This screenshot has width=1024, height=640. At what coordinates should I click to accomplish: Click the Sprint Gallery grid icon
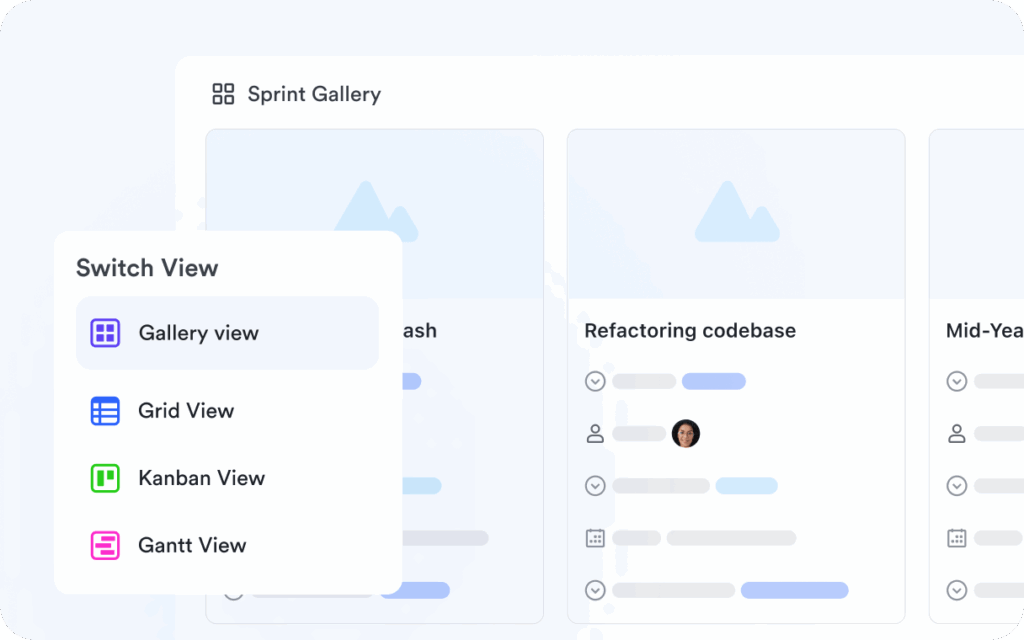tap(223, 93)
